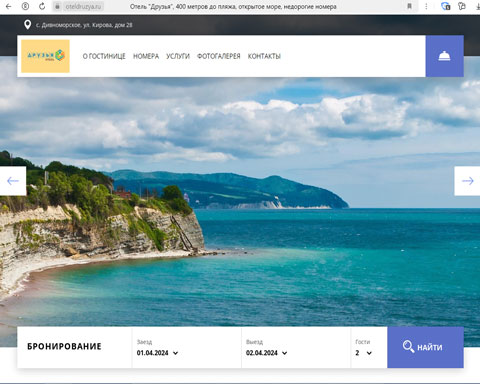Click the page title text in the address bar
480x384 pixels.
coord(233,6)
